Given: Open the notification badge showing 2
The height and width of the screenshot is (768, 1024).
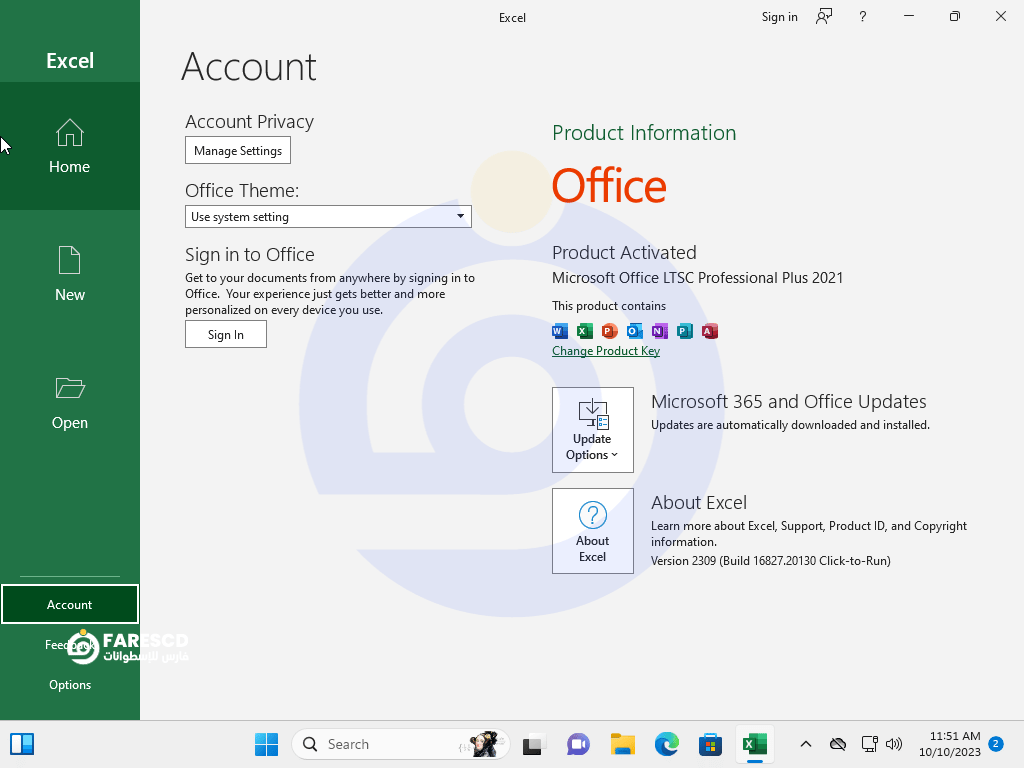Looking at the screenshot, I should [x=996, y=744].
